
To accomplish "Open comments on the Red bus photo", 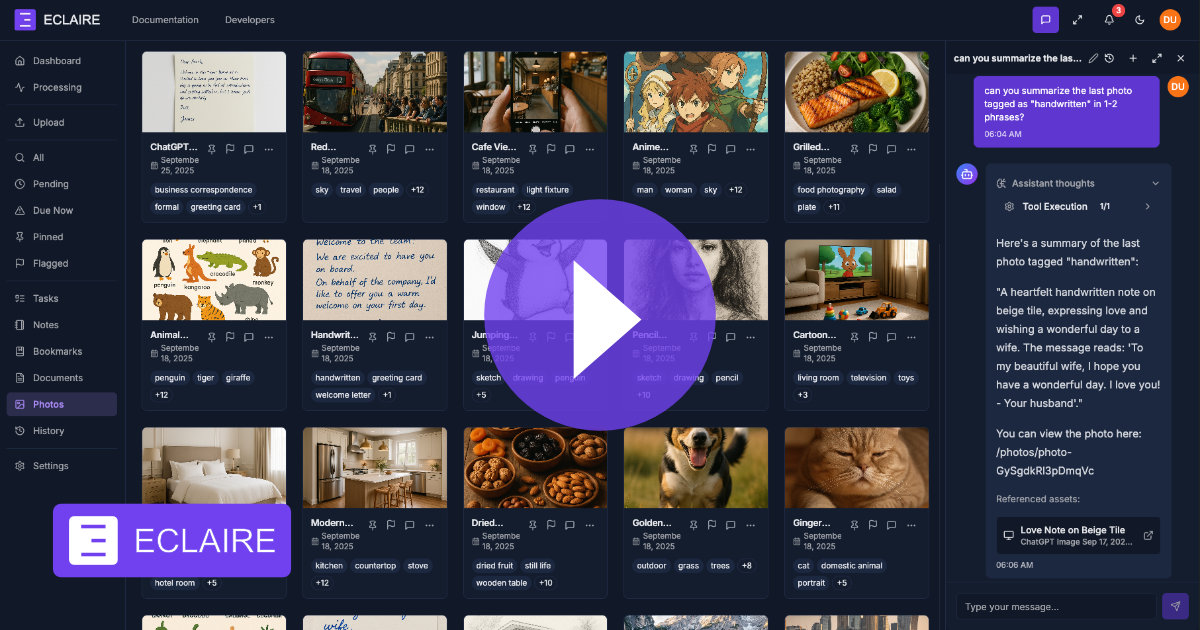I will coord(410,149).
